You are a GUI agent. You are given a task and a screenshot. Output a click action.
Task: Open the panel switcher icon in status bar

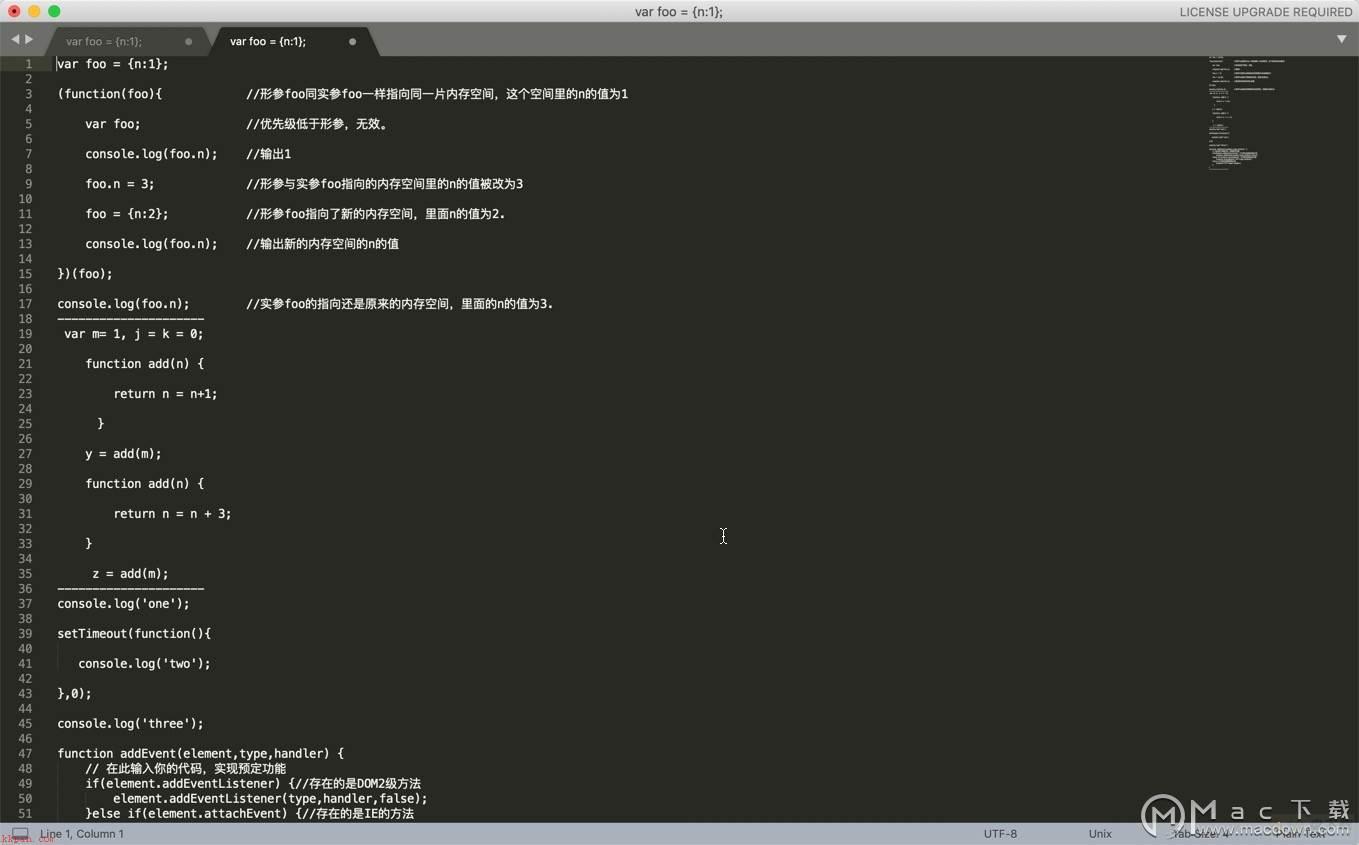(x=20, y=833)
